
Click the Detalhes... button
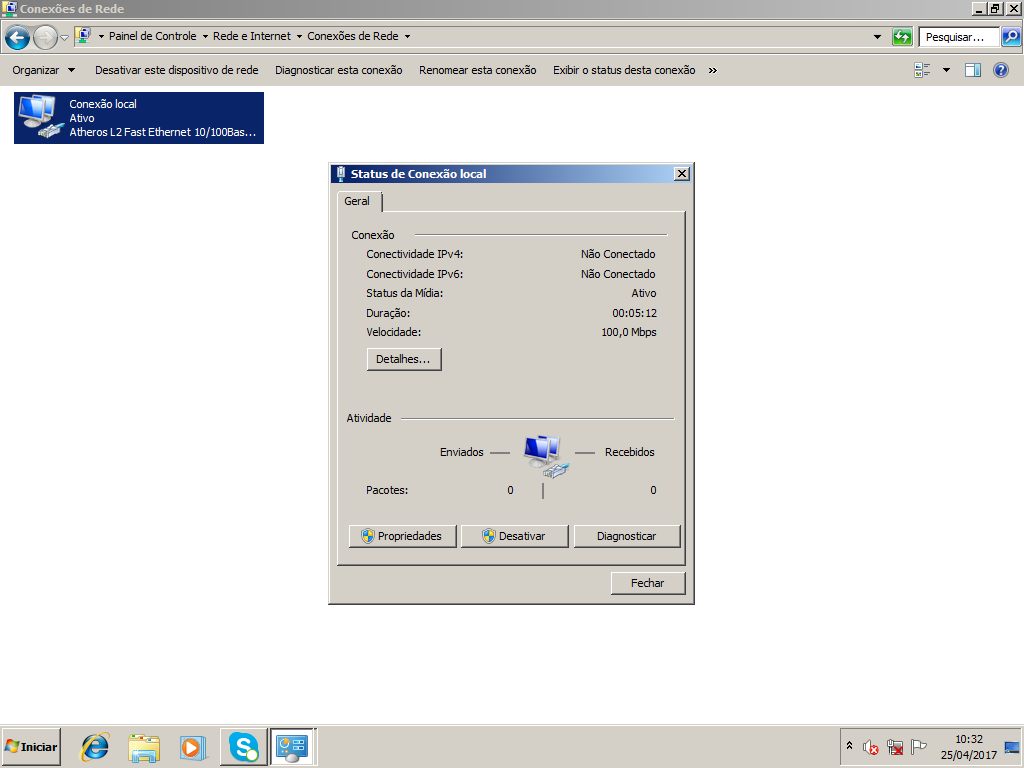404,359
